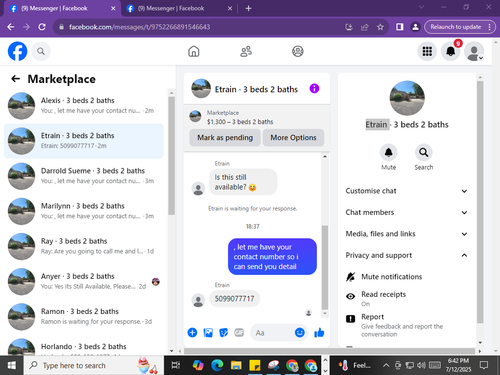Select the first Messenger browser tab

coord(63,8)
